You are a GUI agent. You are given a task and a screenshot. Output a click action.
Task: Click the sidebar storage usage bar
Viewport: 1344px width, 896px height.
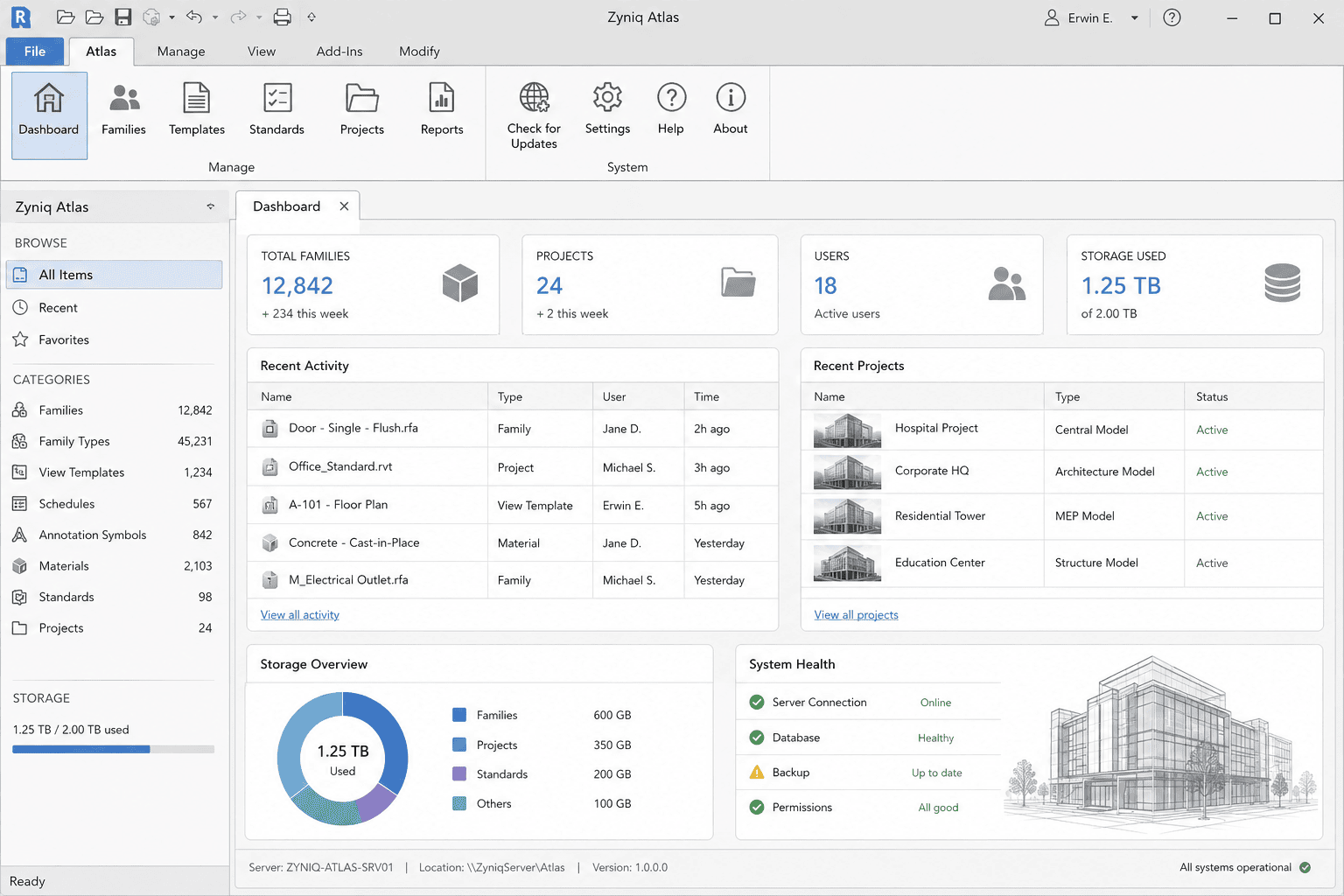pyautogui.click(x=114, y=749)
